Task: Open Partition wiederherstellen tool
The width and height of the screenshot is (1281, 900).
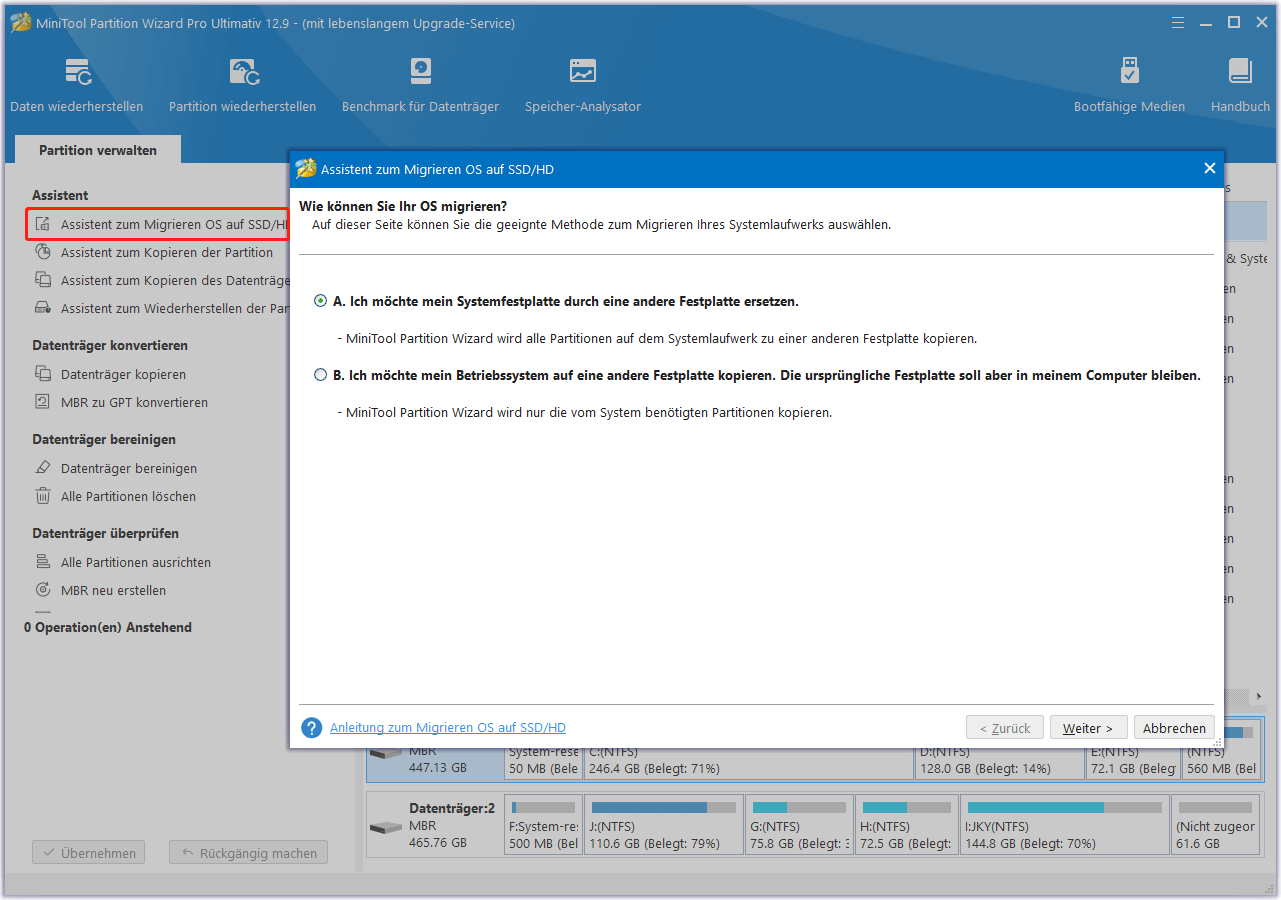Action: [242, 85]
